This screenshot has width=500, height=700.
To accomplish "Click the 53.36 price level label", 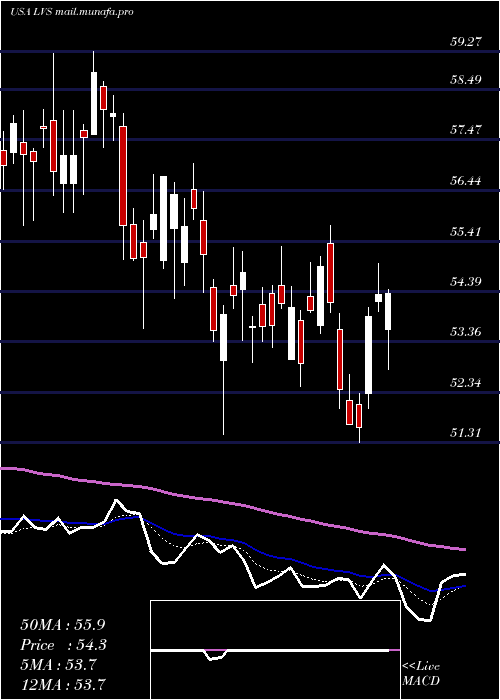I will [x=465, y=333].
